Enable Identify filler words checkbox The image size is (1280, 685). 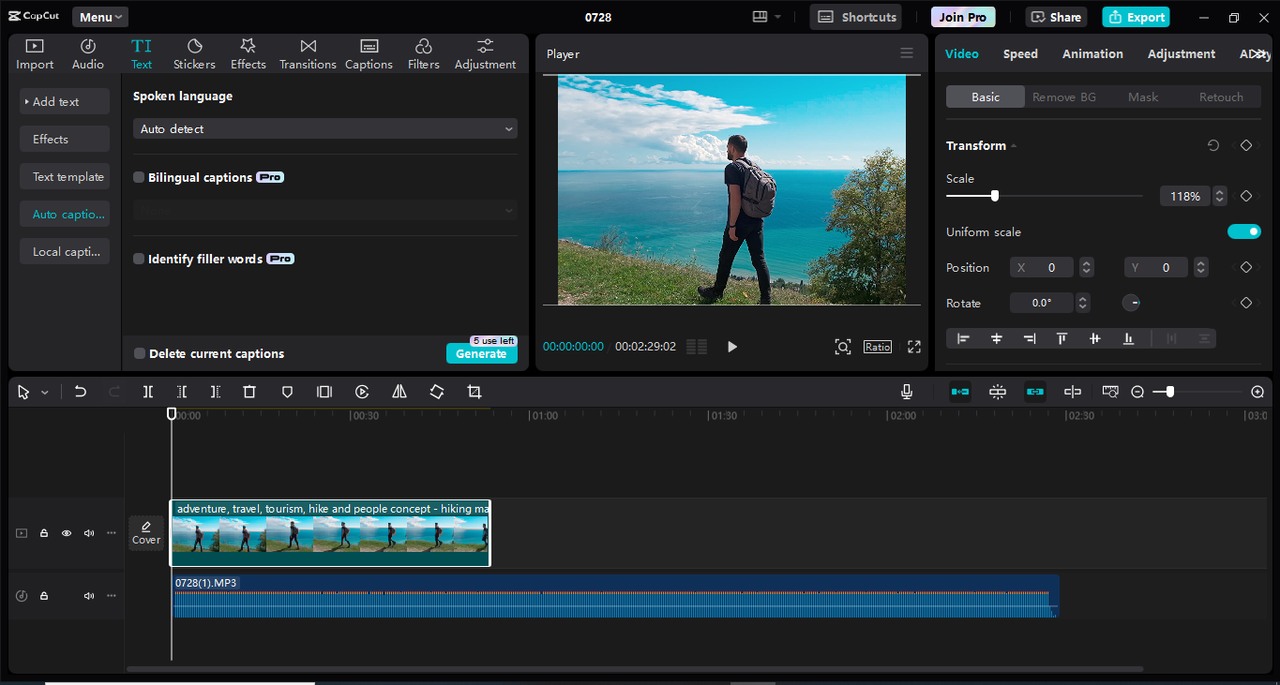(x=139, y=259)
